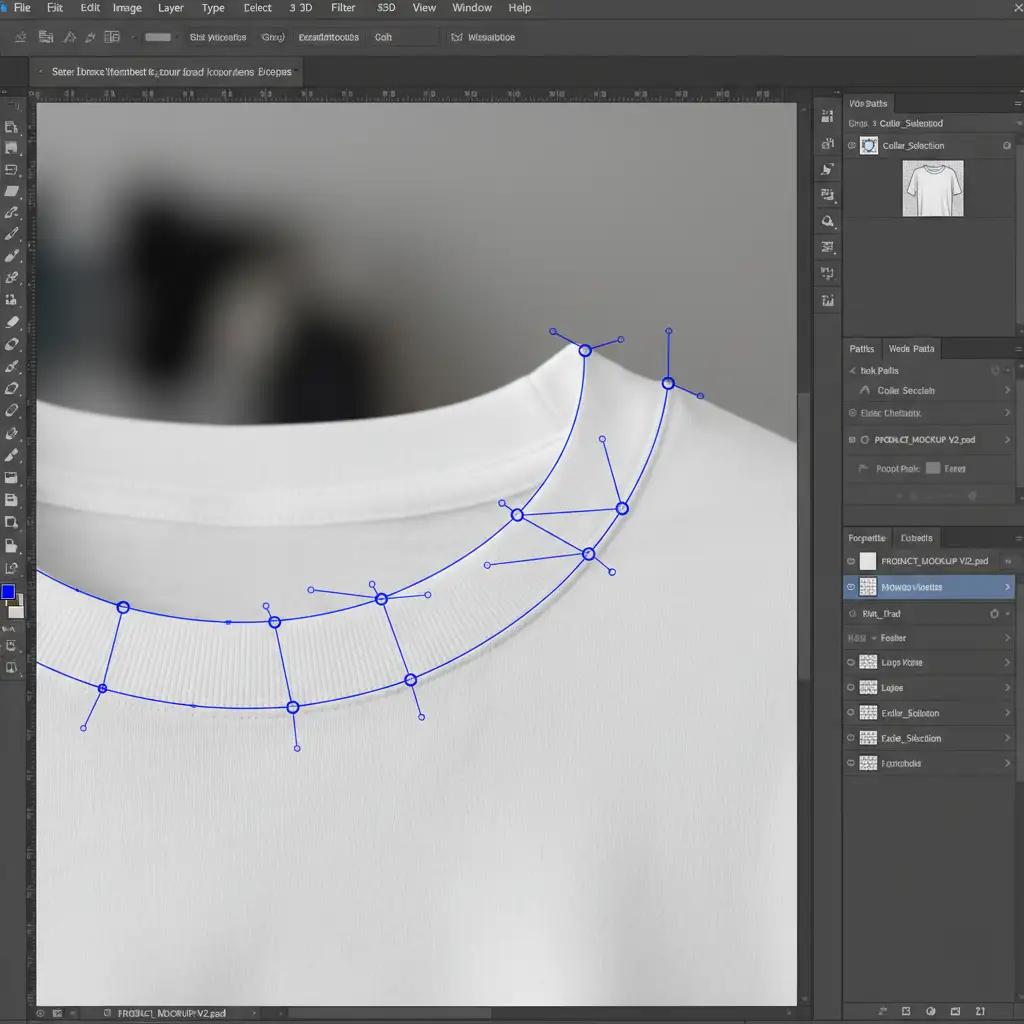The height and width of the screenshot is (1024, 1024).
Task: Click the first icon in the options bar
Action: tap(19, 37)
